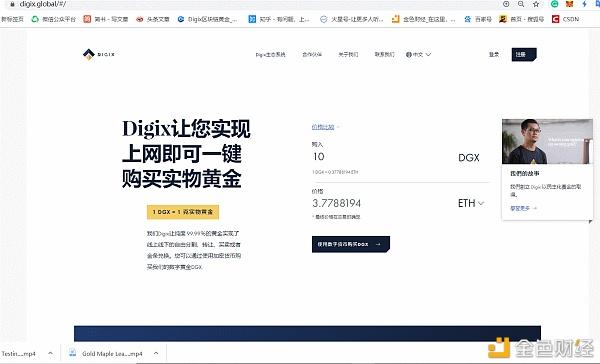This screenshot has height=364, width=600.
Task: Click the lock icon beside the URL
Action: (x=12, y=4)
